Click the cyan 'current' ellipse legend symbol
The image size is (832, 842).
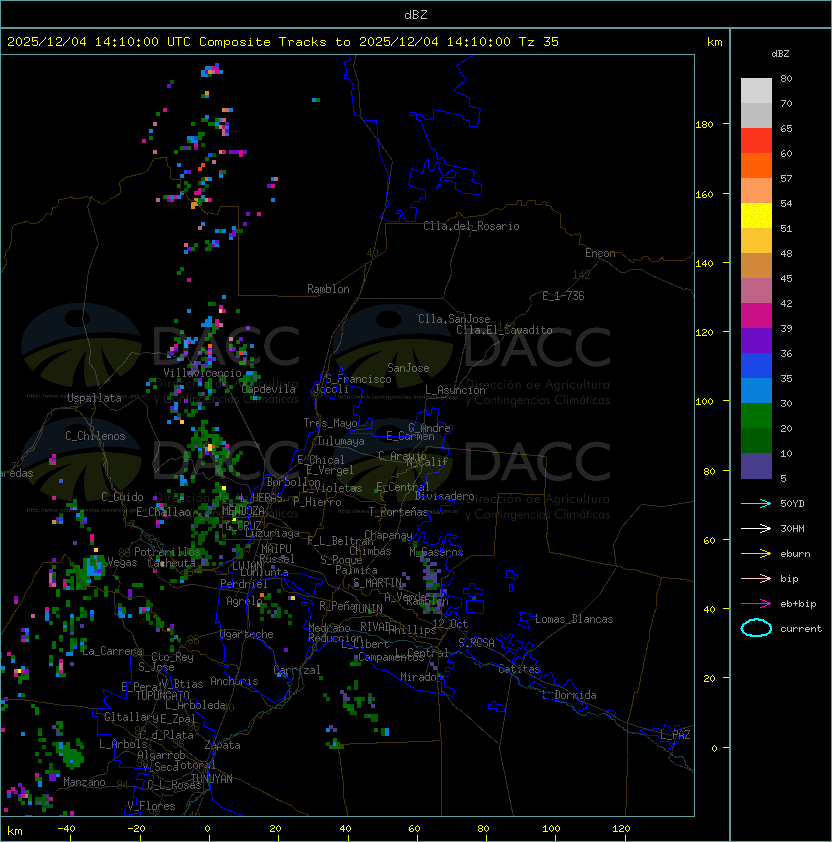pyautogui.click(x=756, y=628)
